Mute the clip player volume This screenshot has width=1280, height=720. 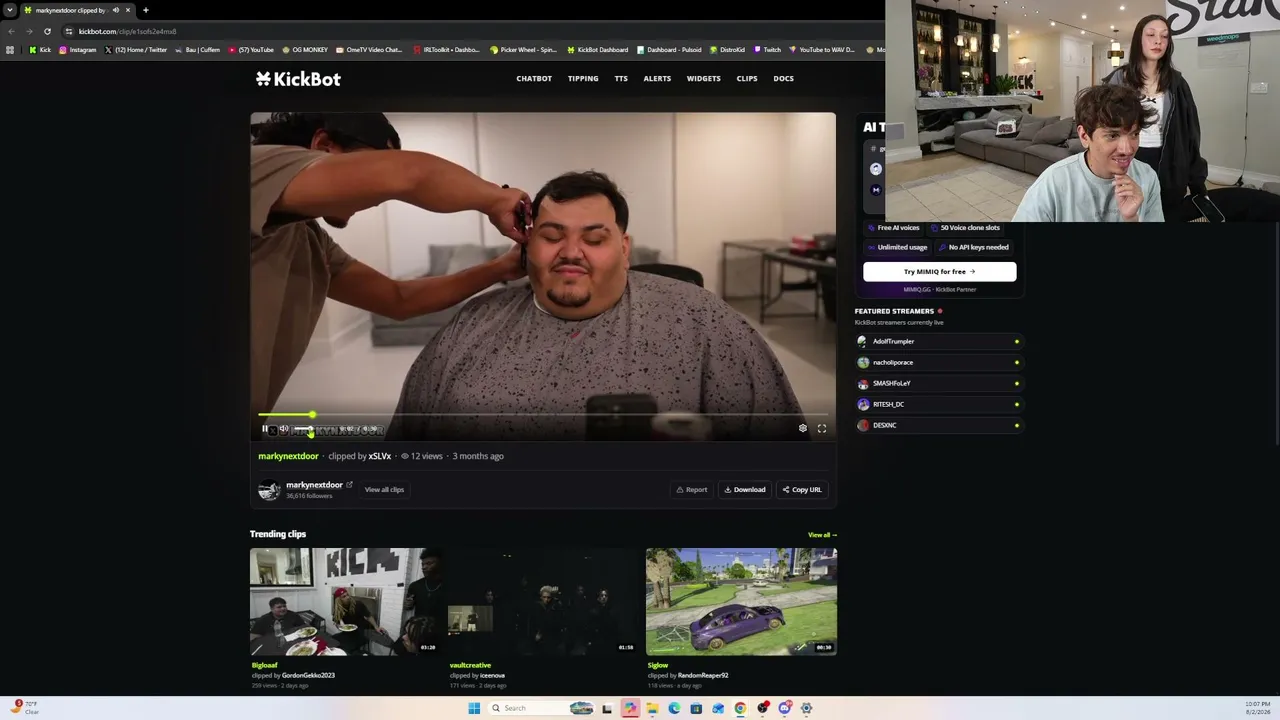click(x=284, y=429)
